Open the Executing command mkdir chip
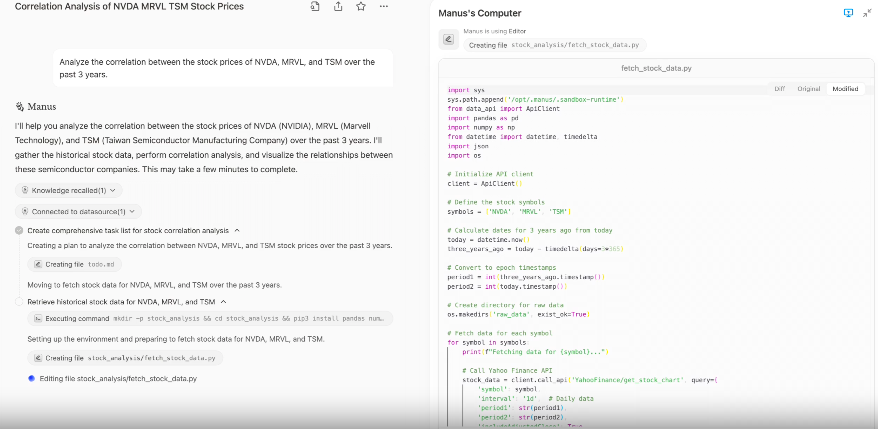Screen dimensions: 878x429 [x=210, y=319]
